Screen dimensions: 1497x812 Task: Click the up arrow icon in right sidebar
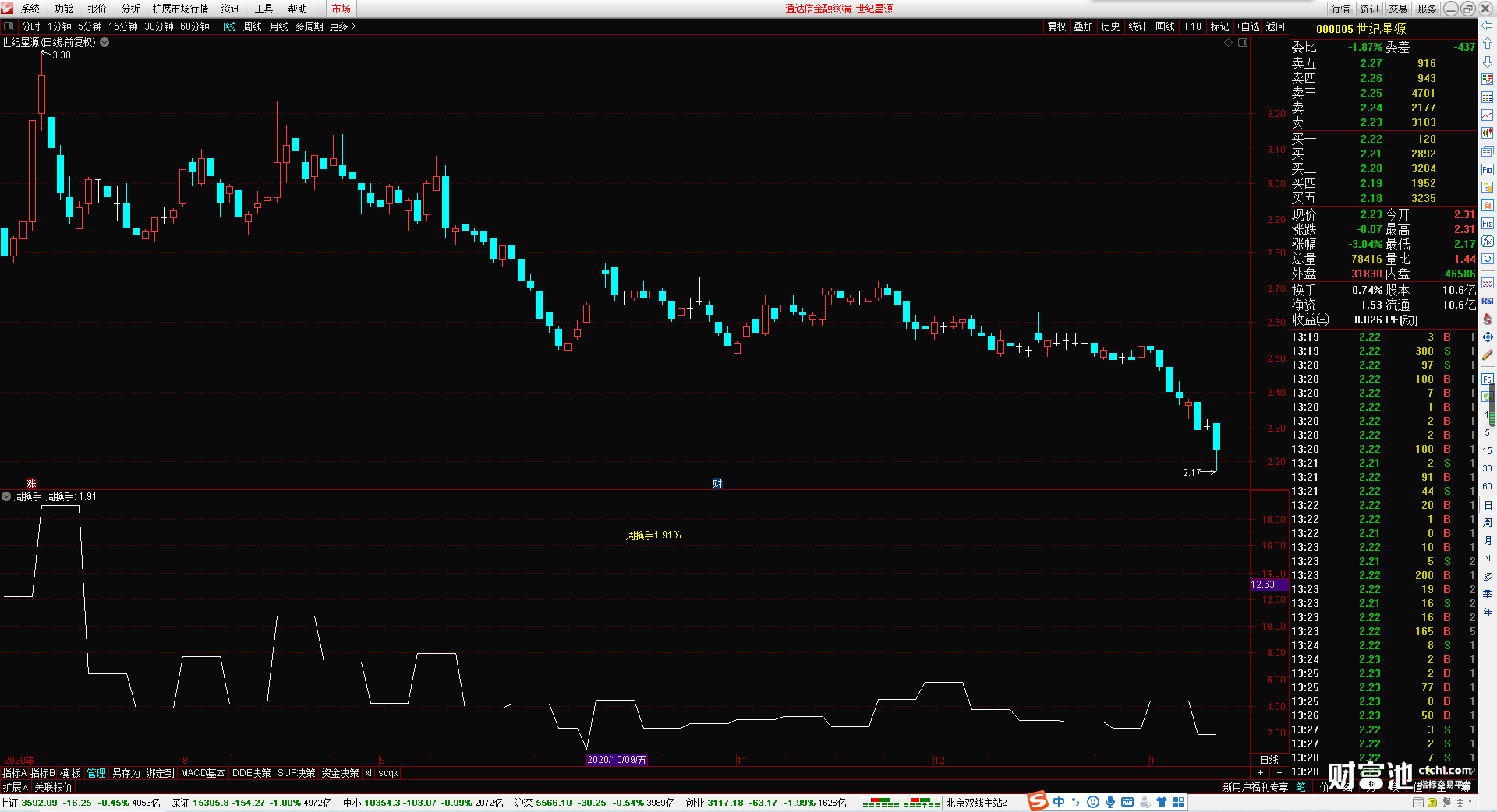coord(1488,44)
